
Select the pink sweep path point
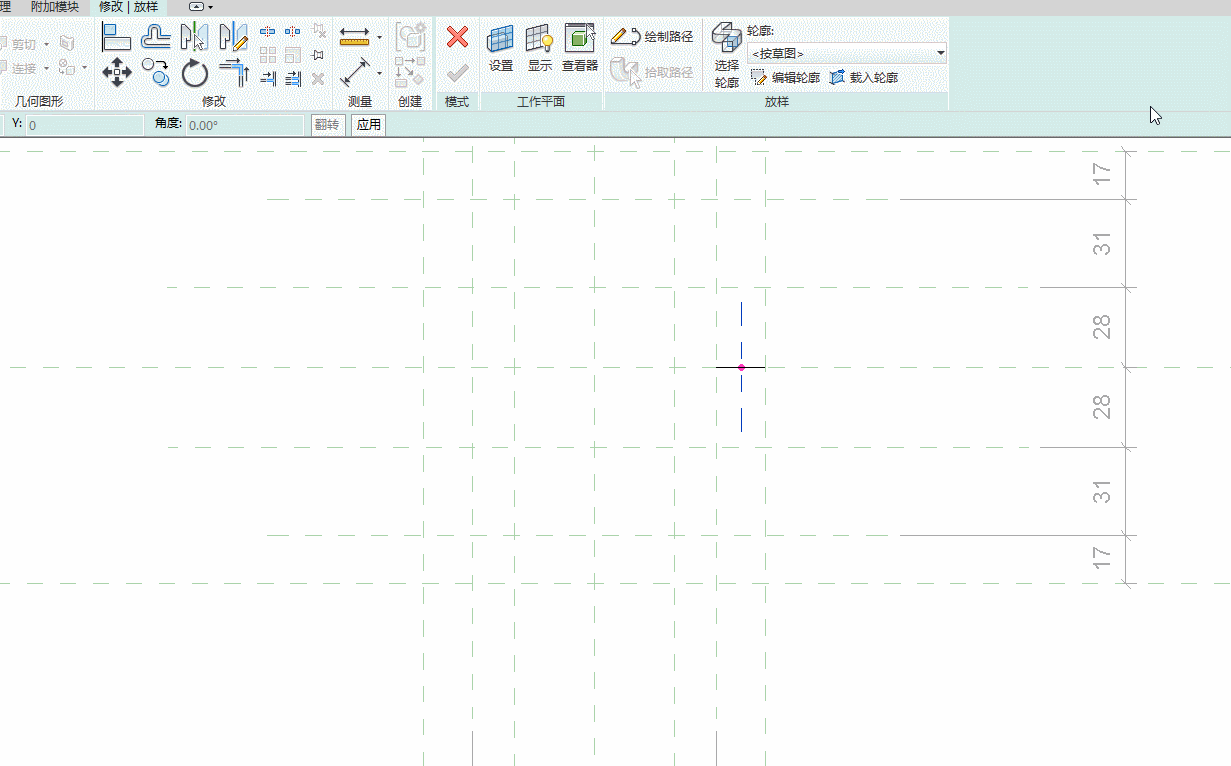coord(741,367)
